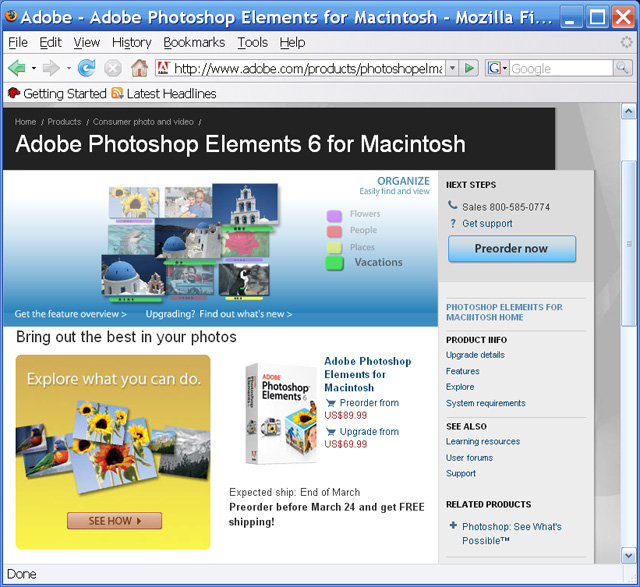Open the History menu
Screen dimensions: 640x587
(x=131, y=42)
